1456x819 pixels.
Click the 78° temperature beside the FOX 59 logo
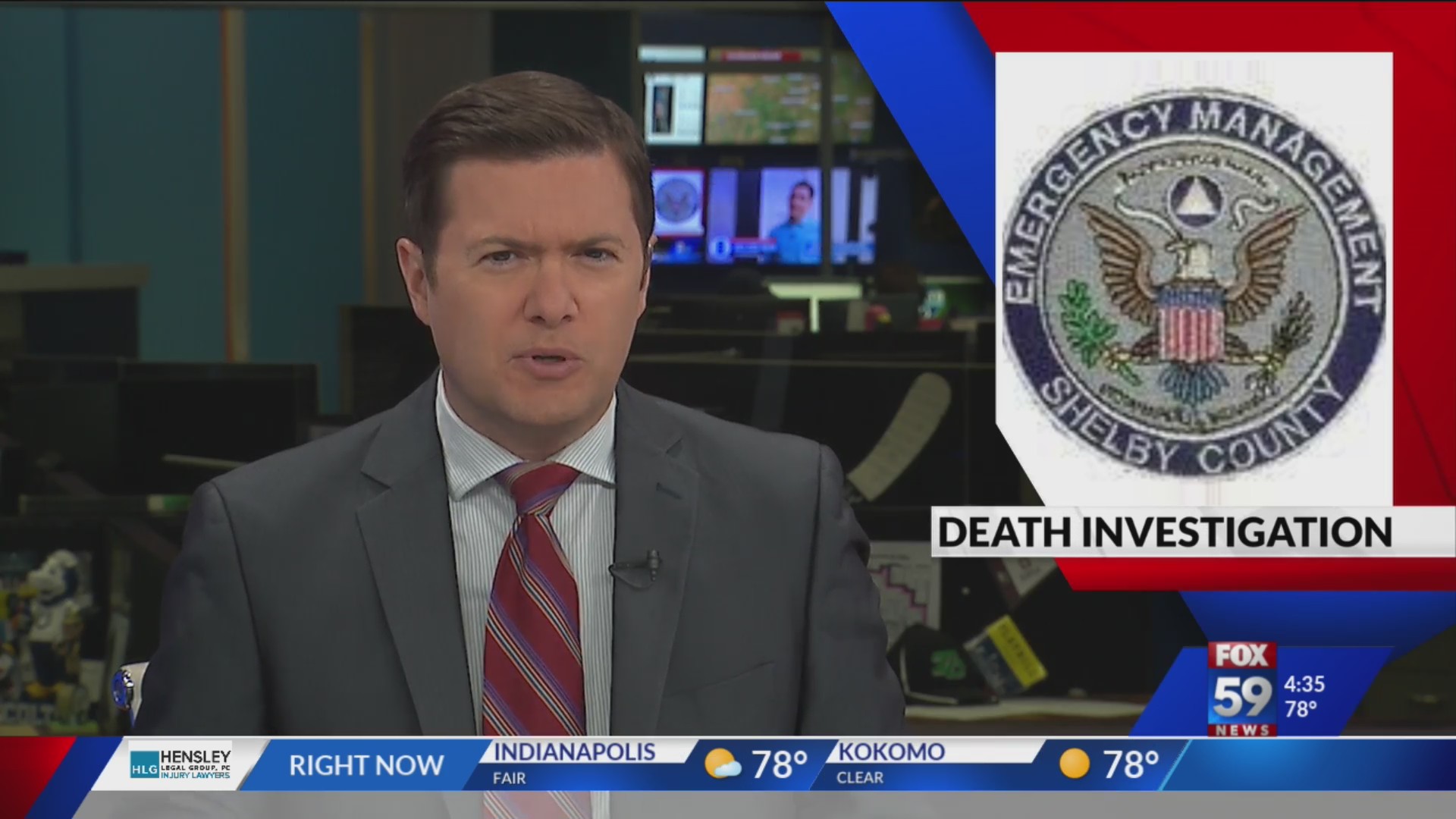pos(1301,710)
